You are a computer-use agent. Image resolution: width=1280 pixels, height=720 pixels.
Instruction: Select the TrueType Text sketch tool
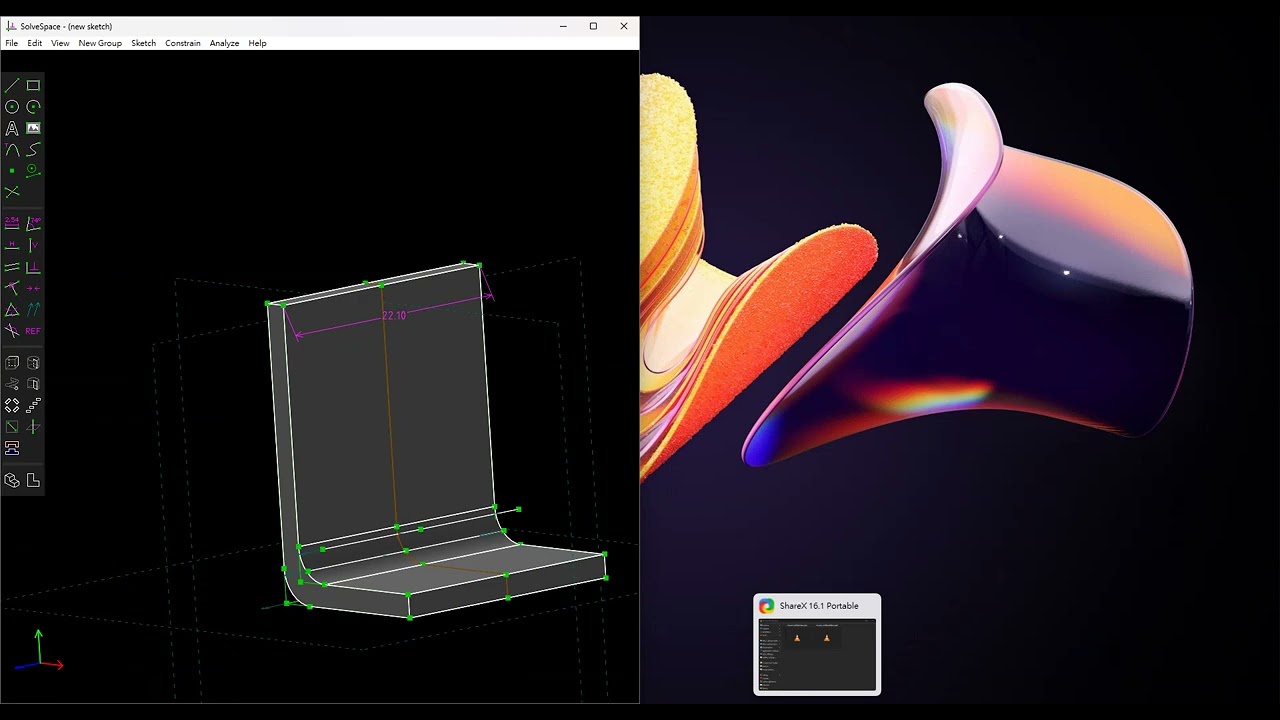tap(12, 128)
